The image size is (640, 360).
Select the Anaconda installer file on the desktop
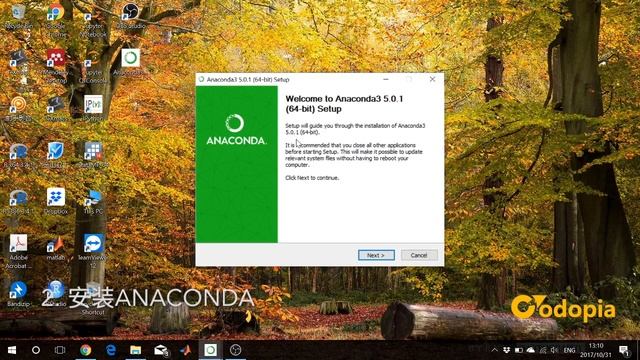point(131,62)
